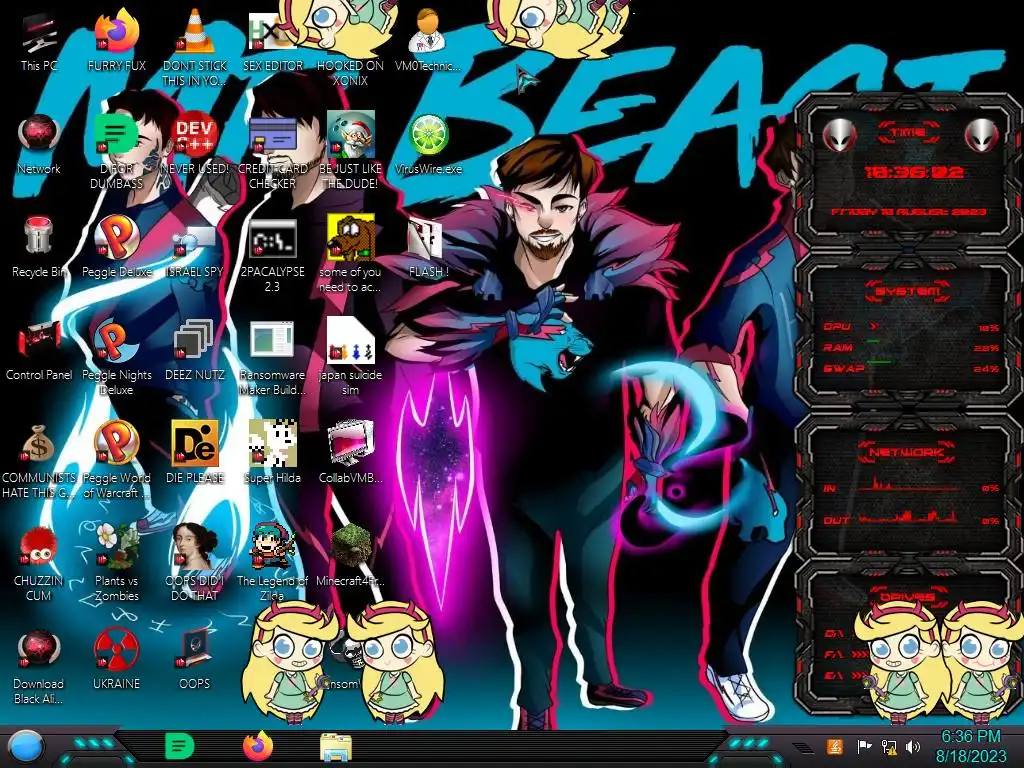Launch Peggle Nights Deluxe shortcut
This screenshot has height=768, width=1024.
click(116, 358)
